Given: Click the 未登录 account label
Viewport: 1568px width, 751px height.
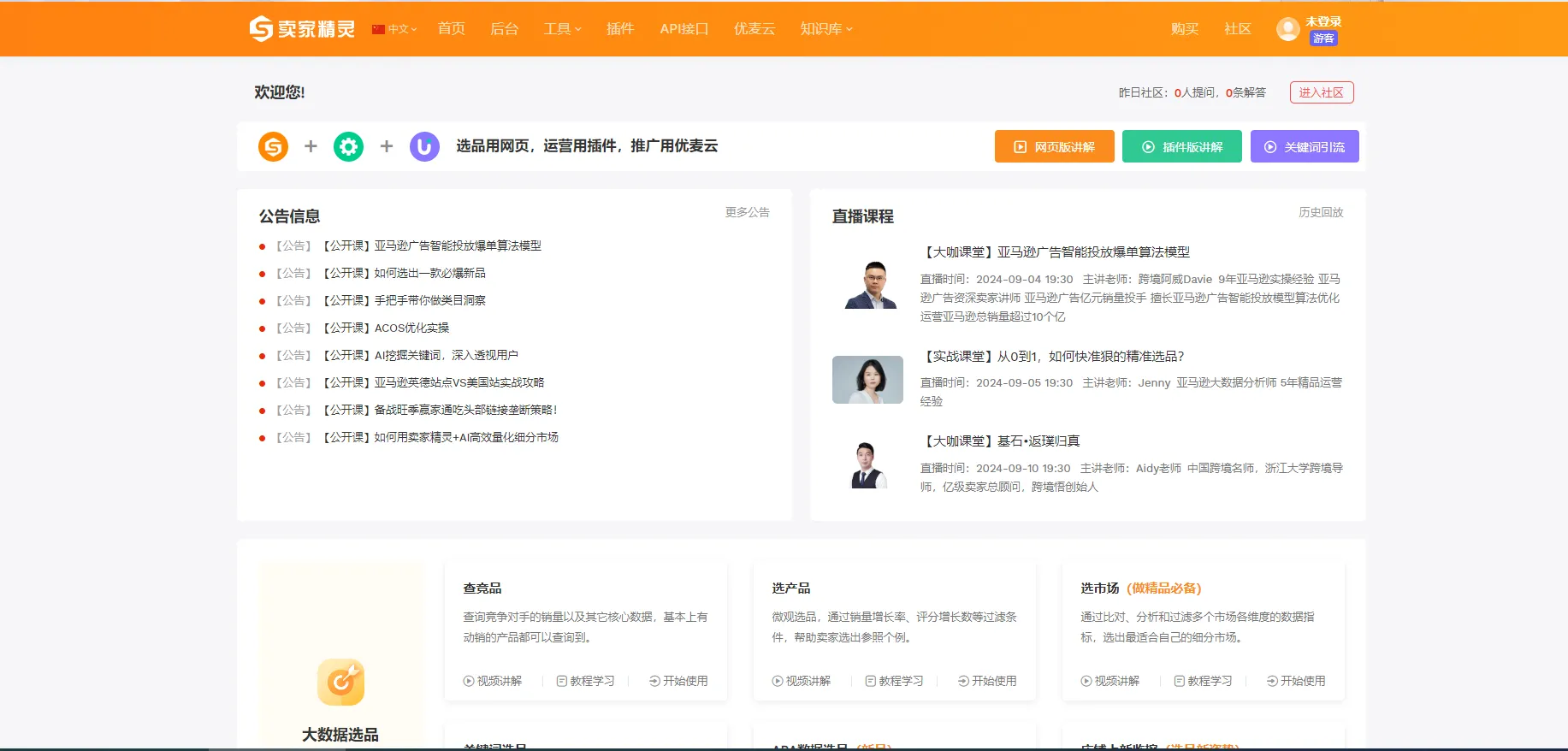Looking at the screenshot, I should pyautogui.click(x=1323, y=21).
